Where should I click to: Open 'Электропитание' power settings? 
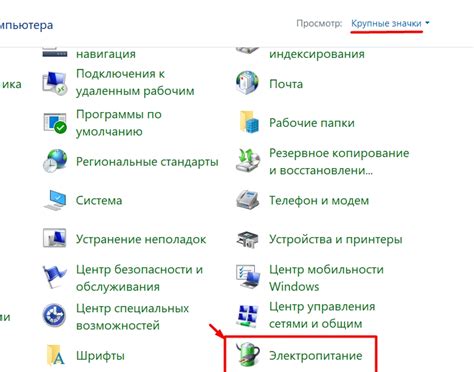tap(316, 356)
